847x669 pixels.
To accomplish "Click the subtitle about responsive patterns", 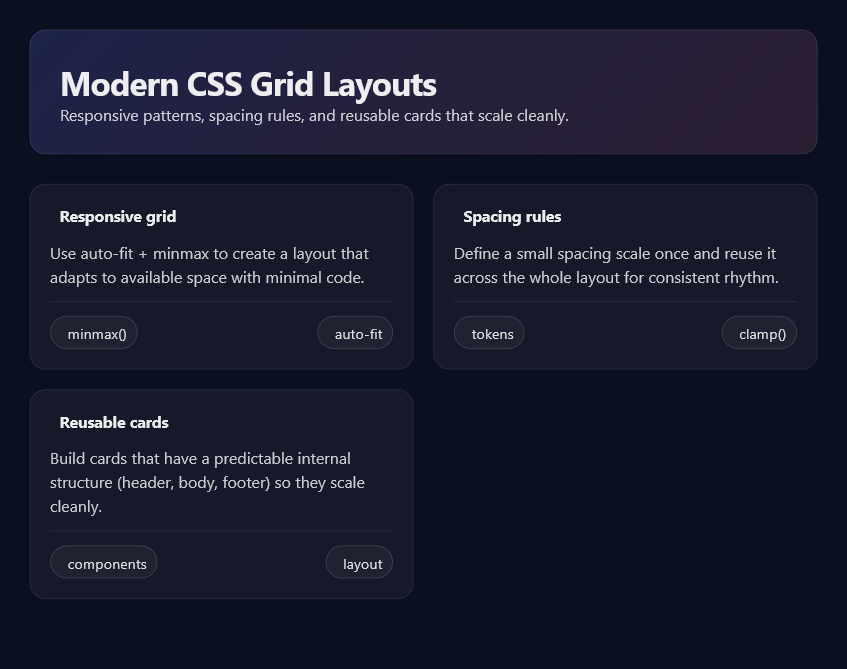I will click(314, 116).
